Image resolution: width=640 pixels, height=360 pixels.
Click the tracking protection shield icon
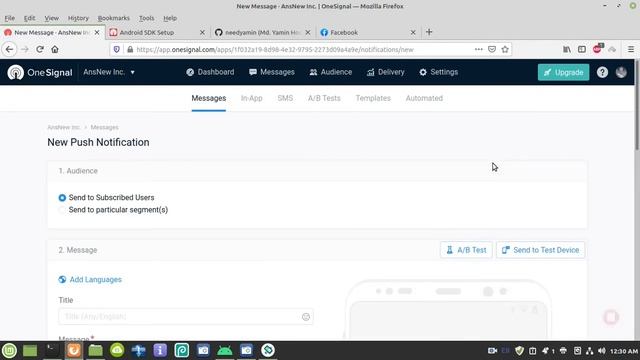tap(117, 49)
